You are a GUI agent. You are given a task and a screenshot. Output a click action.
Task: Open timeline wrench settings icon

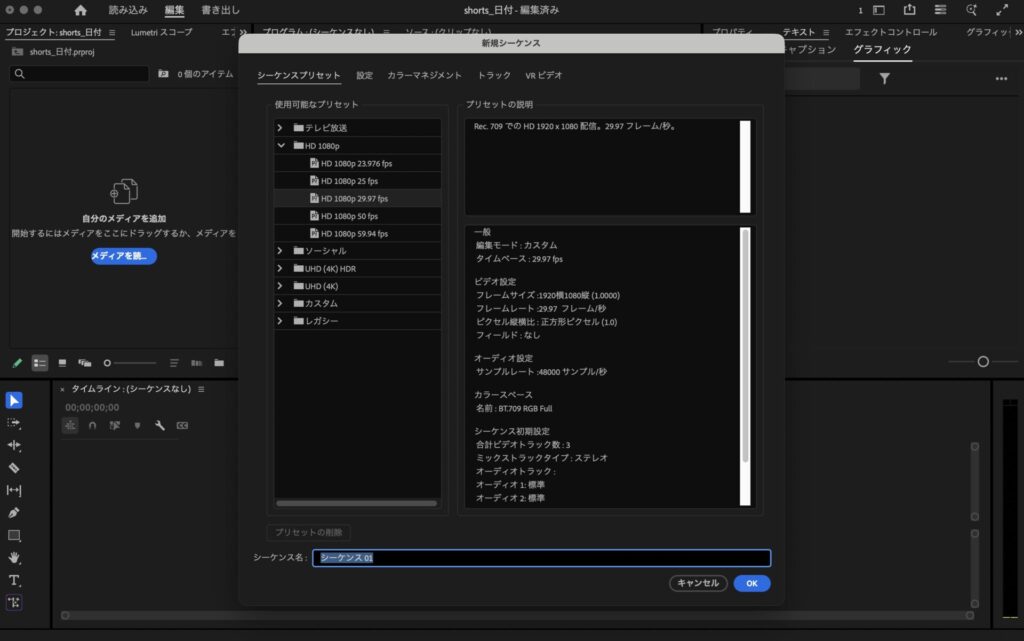click(x=159, y=425)
